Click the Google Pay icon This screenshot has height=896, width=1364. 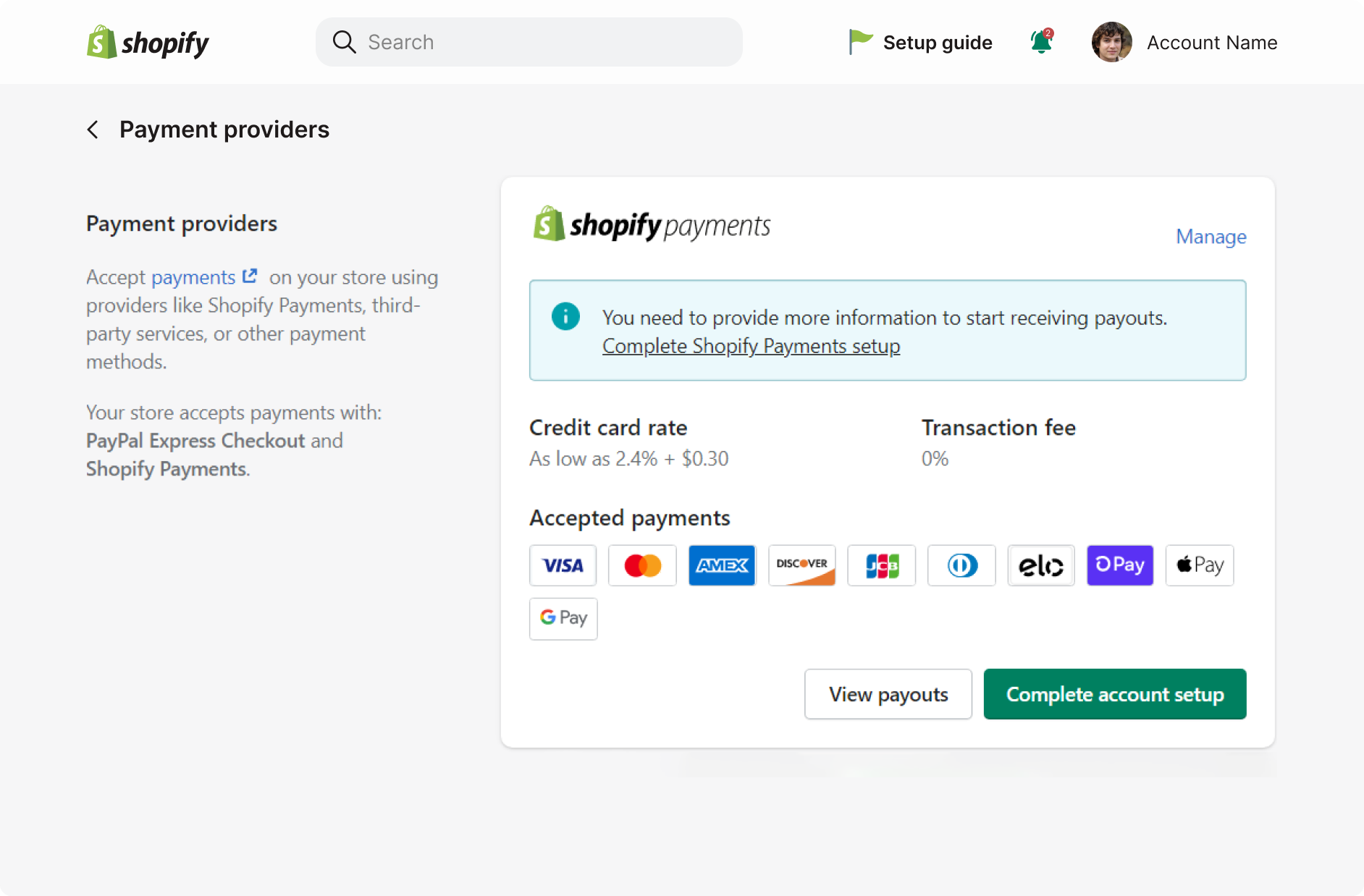[x=563, y=619]
